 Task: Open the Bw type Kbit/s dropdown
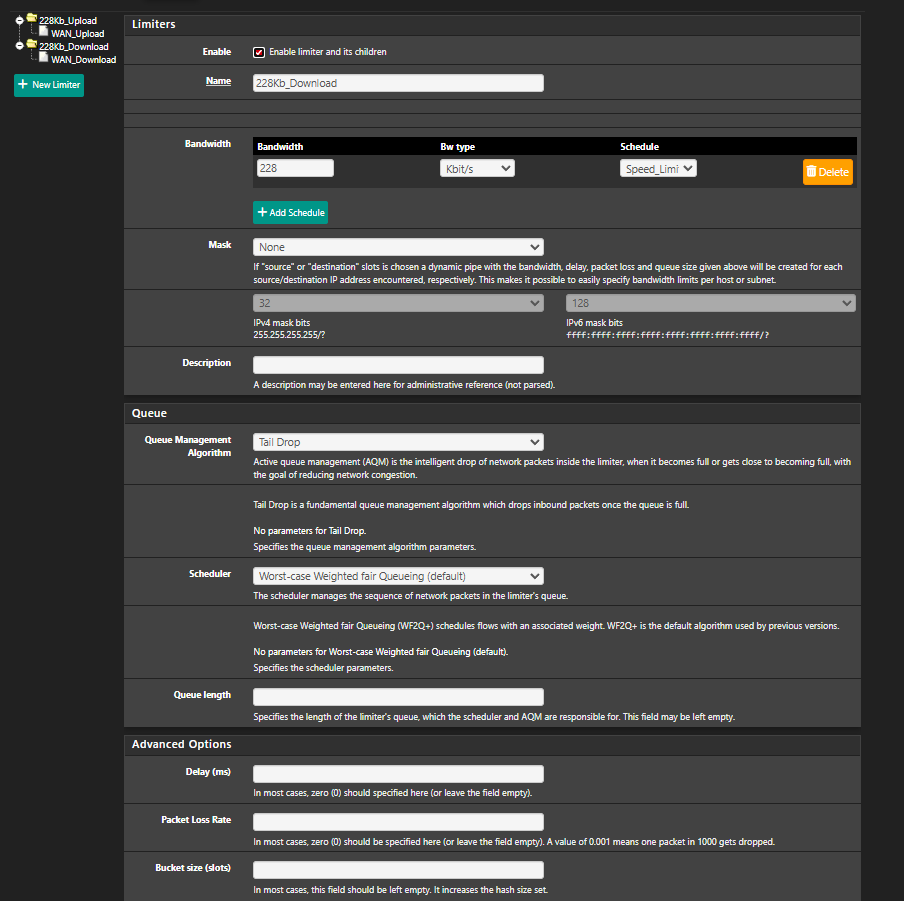tap(477, 168)
